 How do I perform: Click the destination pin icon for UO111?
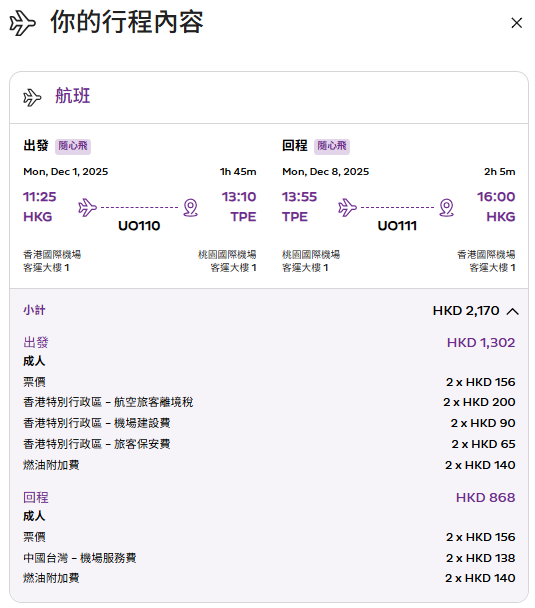(x=446, y=208)
